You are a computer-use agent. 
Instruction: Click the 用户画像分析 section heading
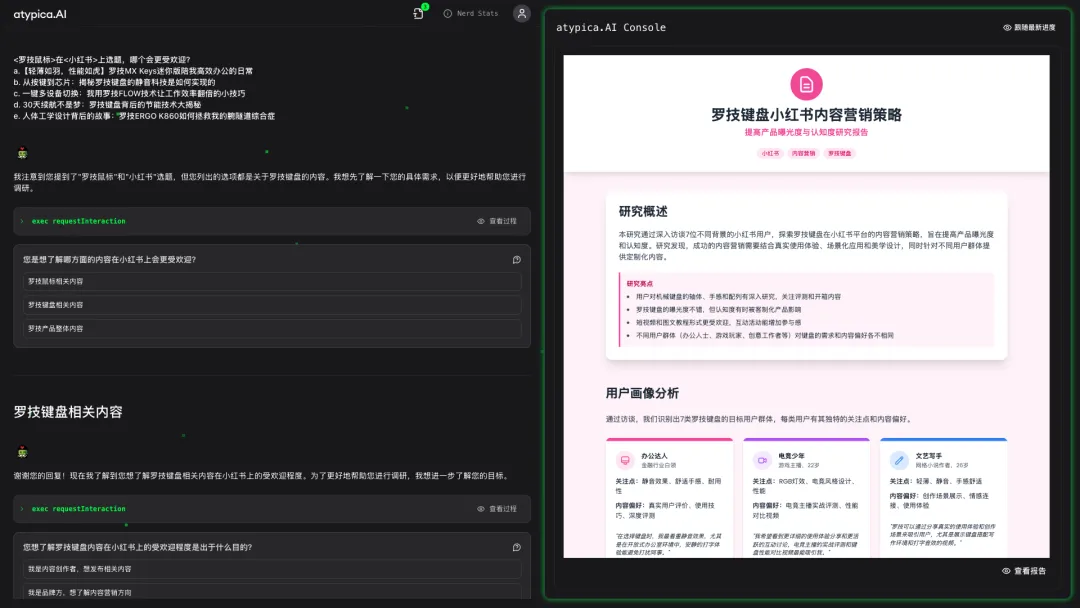[x=642, y=393]
